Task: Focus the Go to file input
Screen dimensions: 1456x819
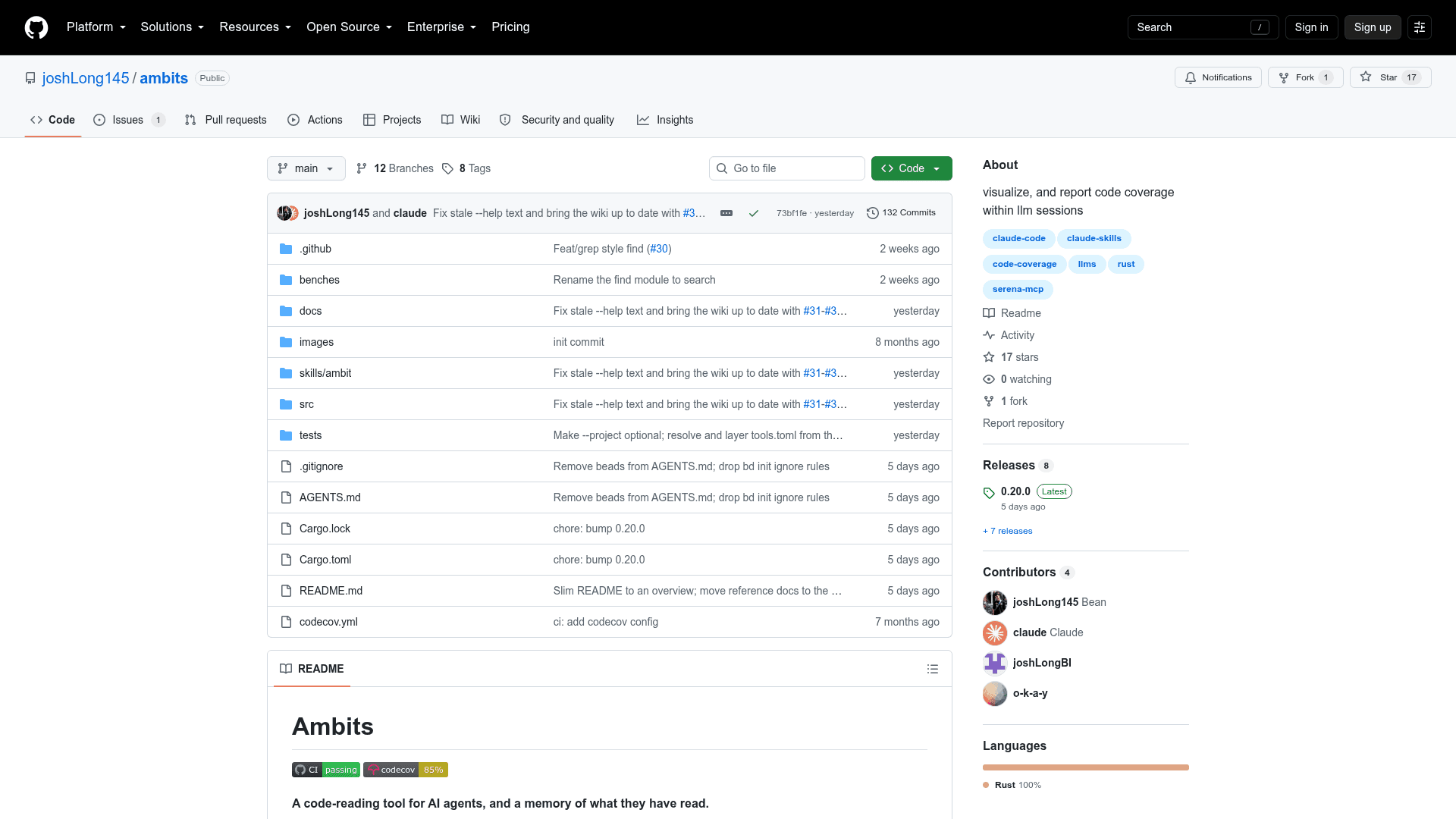Action: coord(787,168)
